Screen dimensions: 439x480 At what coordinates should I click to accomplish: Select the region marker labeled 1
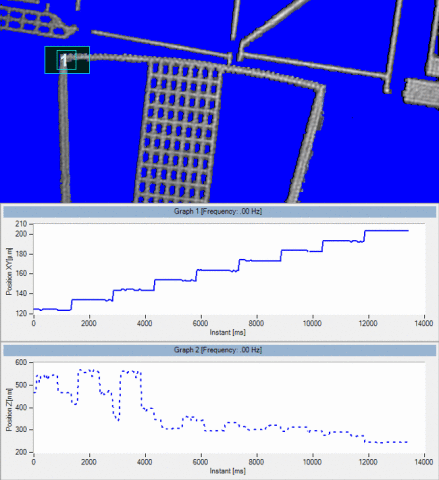[67, 60]
